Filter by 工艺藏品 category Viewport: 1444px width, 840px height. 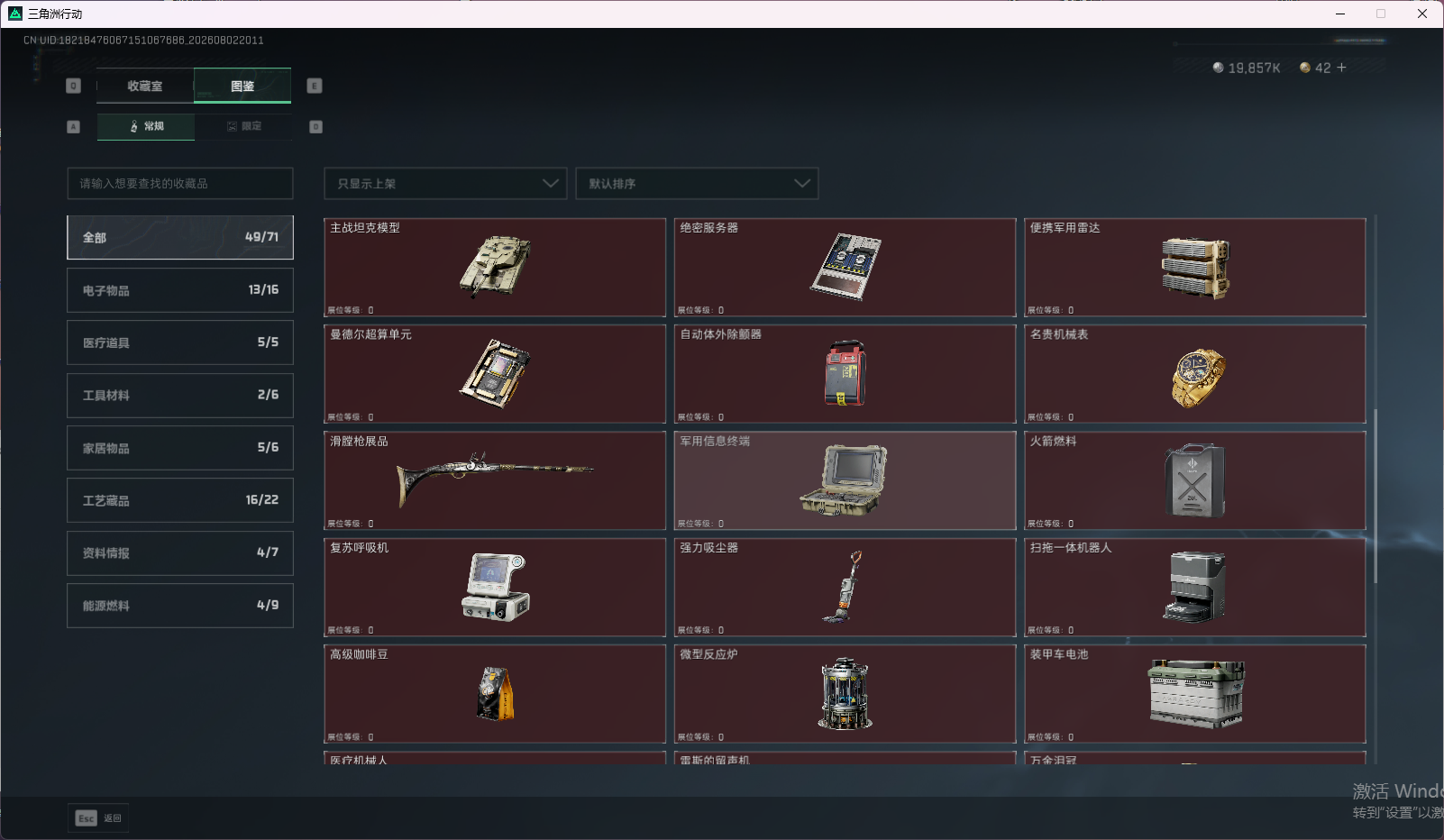180,500
